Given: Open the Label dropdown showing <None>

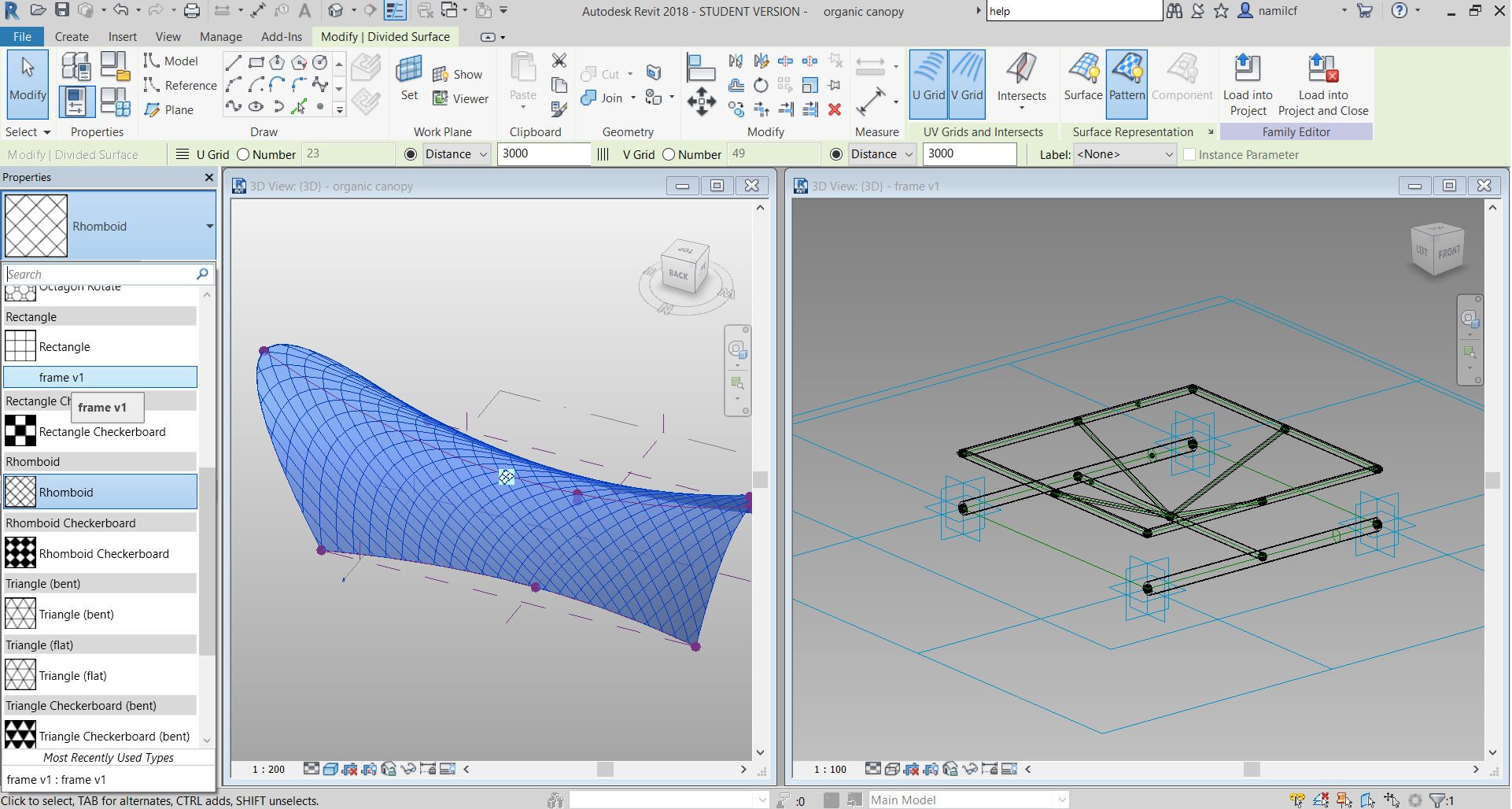Looking at the screenshot, I should [1169, 154].
